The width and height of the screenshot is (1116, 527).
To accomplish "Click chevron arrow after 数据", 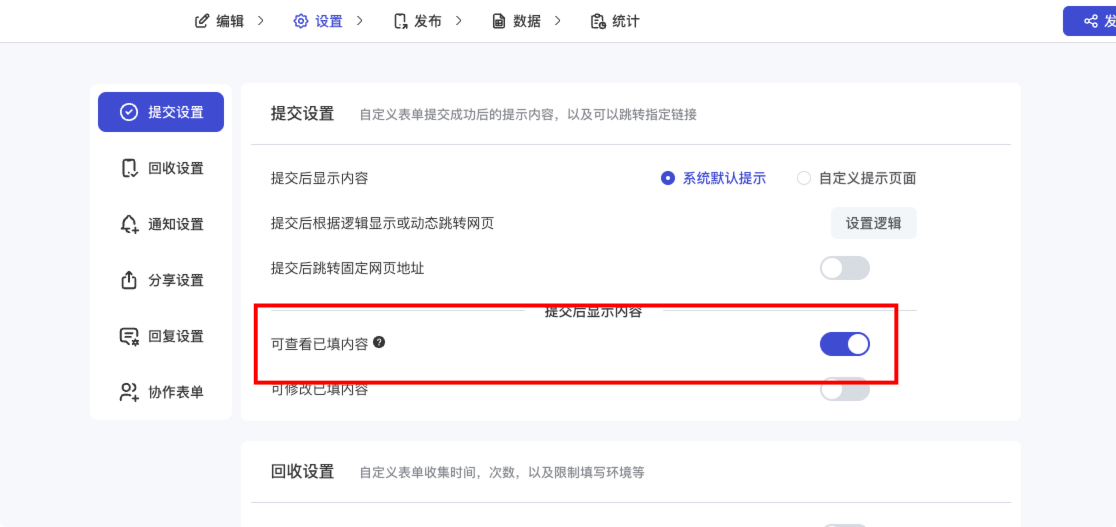I will (557, 21).
